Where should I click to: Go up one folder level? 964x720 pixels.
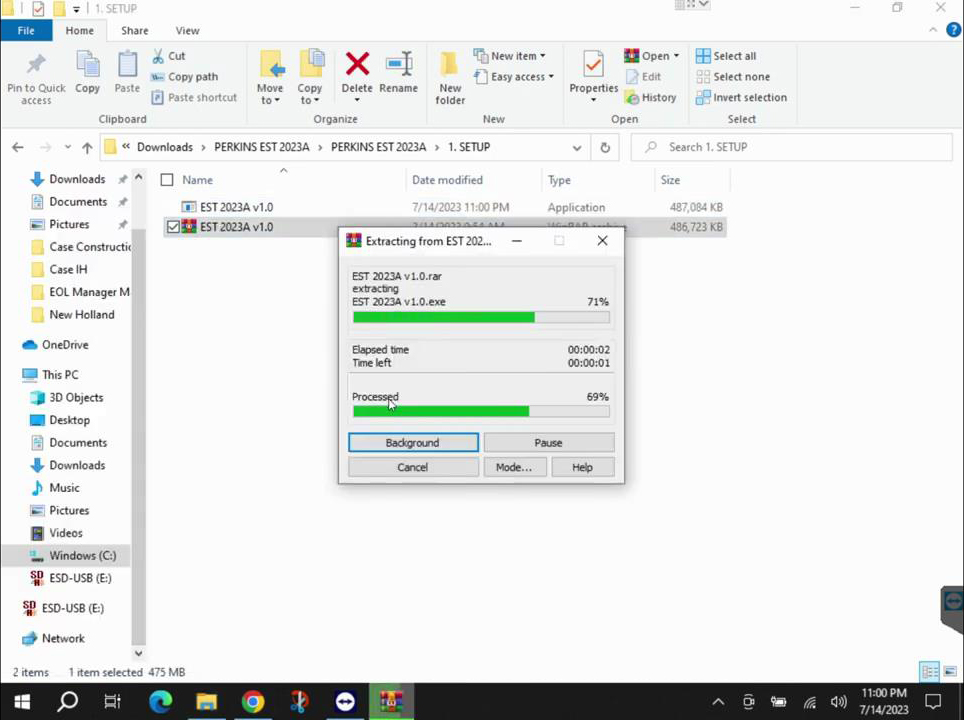87,148
